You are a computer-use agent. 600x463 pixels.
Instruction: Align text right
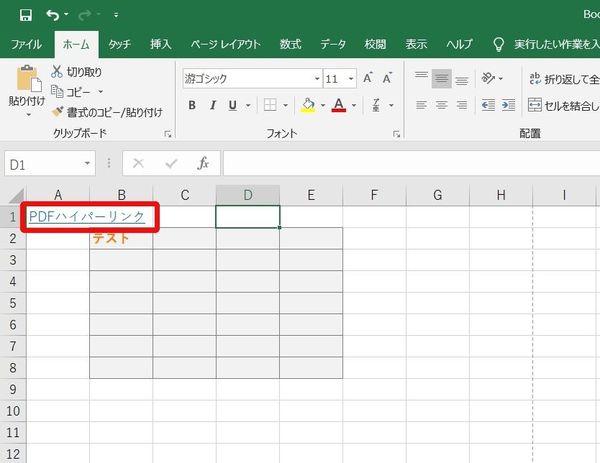click(462, 105)
